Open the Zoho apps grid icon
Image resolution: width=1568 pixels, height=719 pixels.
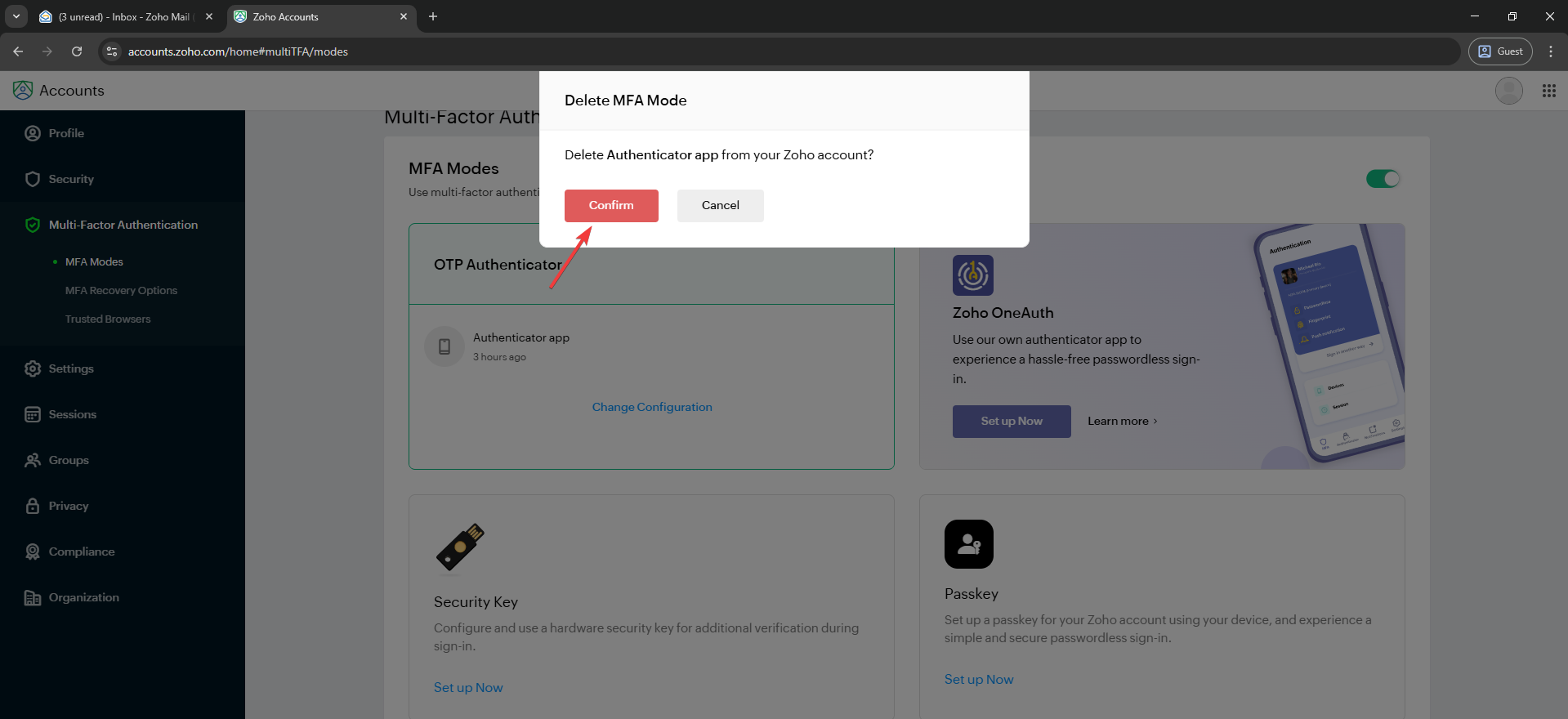tap(1548, 91)
